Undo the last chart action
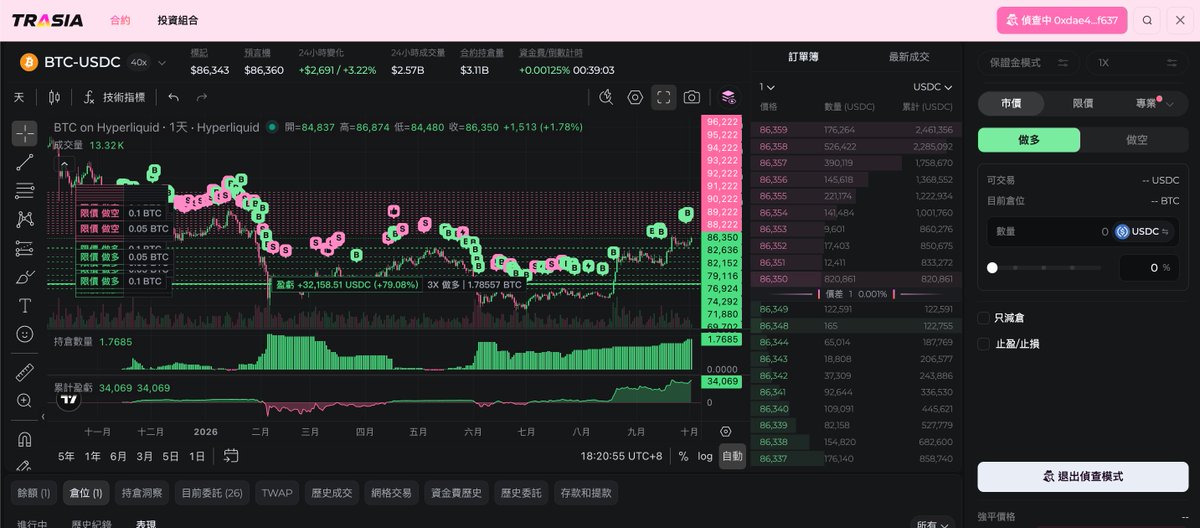This screenshot has height=528, width=1200. point(174,97)
